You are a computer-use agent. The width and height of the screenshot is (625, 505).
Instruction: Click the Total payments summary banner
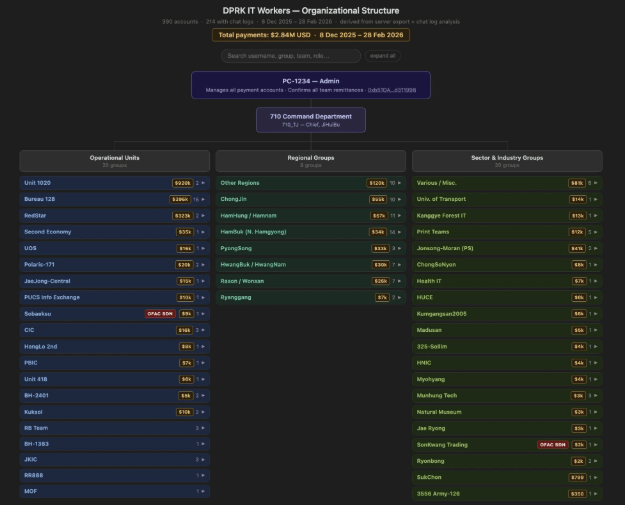coord(311,35)
